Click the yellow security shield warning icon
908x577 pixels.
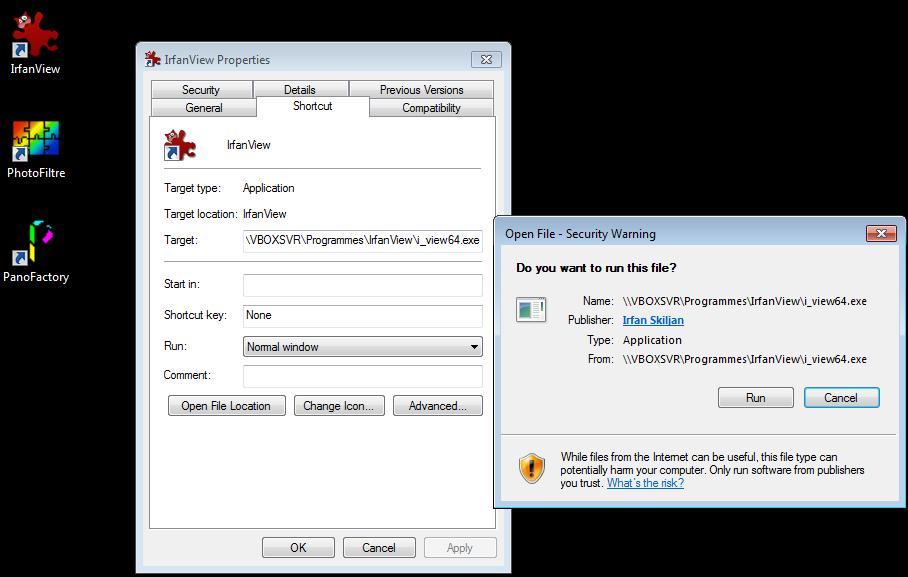click(x=532, y=467)
